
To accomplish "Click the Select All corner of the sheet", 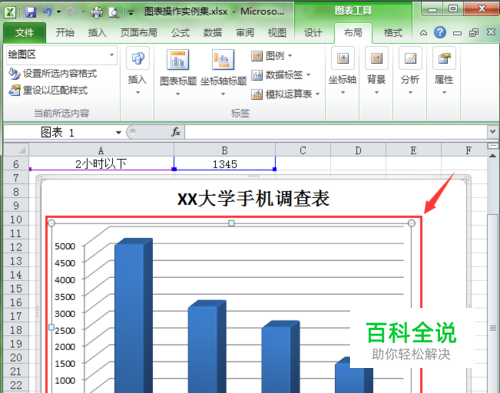I will tap(15, 150).
